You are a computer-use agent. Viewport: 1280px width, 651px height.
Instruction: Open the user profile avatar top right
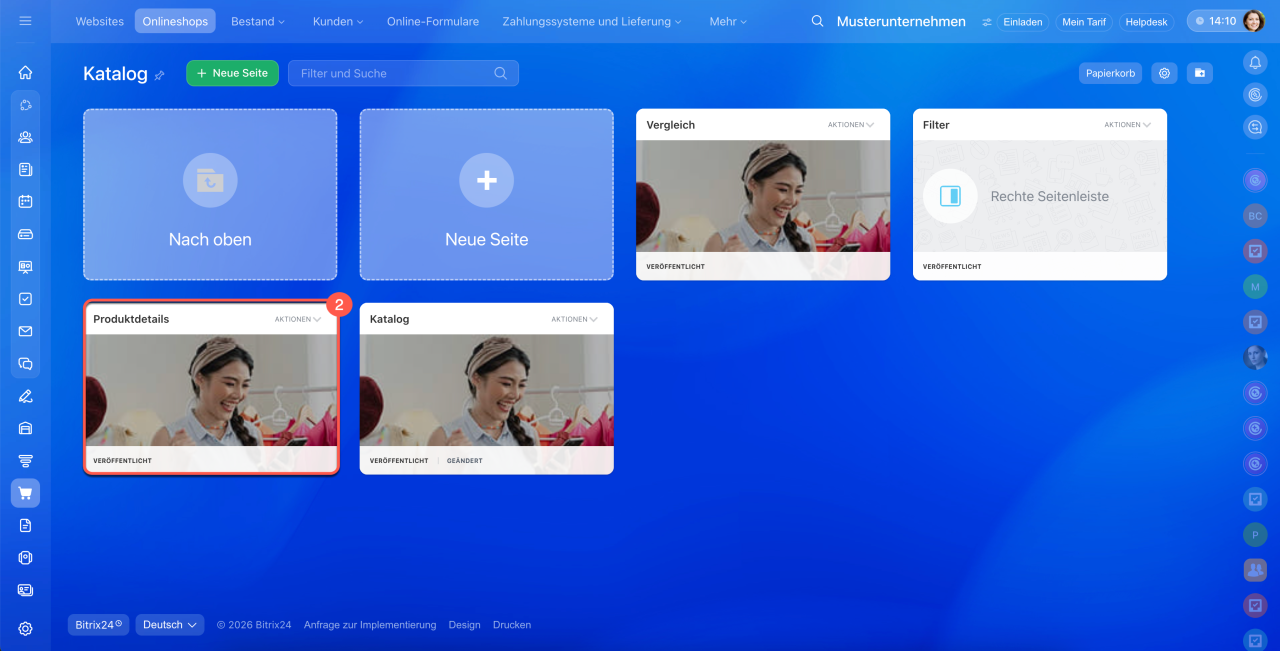(1255, 21)
